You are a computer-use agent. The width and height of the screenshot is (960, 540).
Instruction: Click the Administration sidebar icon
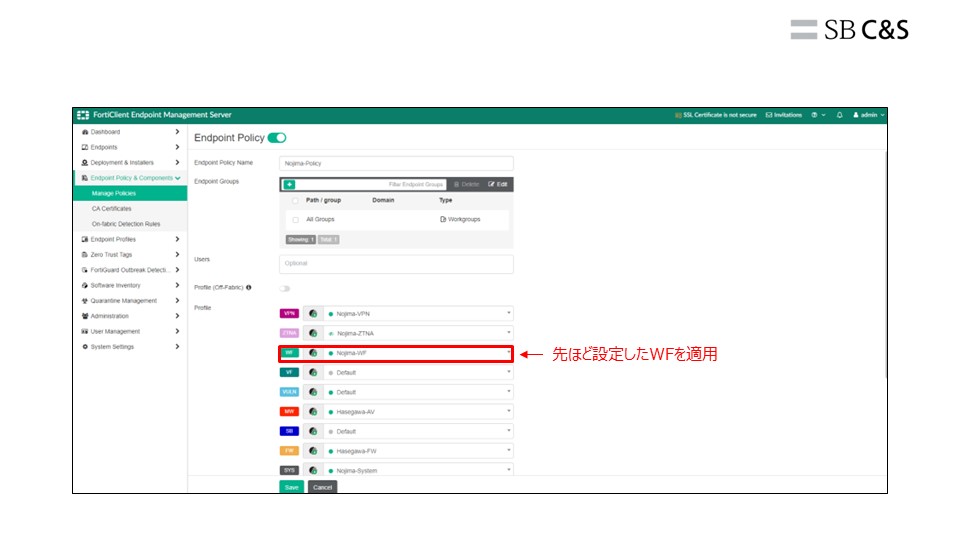coord(85,316)
